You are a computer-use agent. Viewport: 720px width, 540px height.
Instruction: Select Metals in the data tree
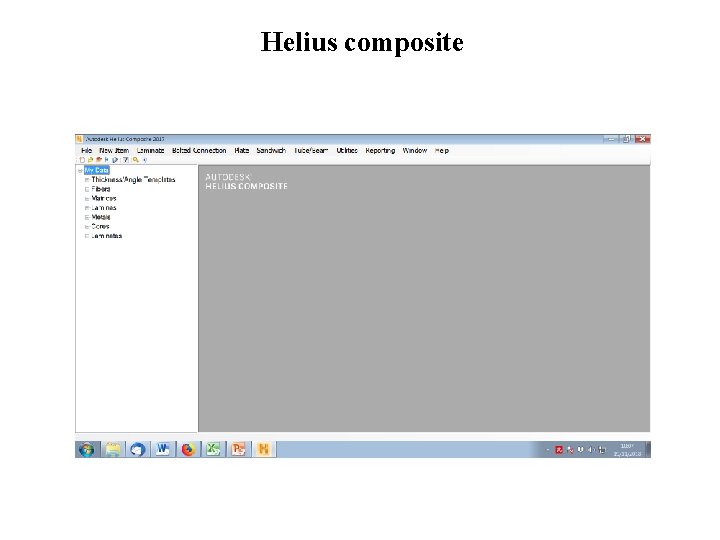(x=101, y=217)
